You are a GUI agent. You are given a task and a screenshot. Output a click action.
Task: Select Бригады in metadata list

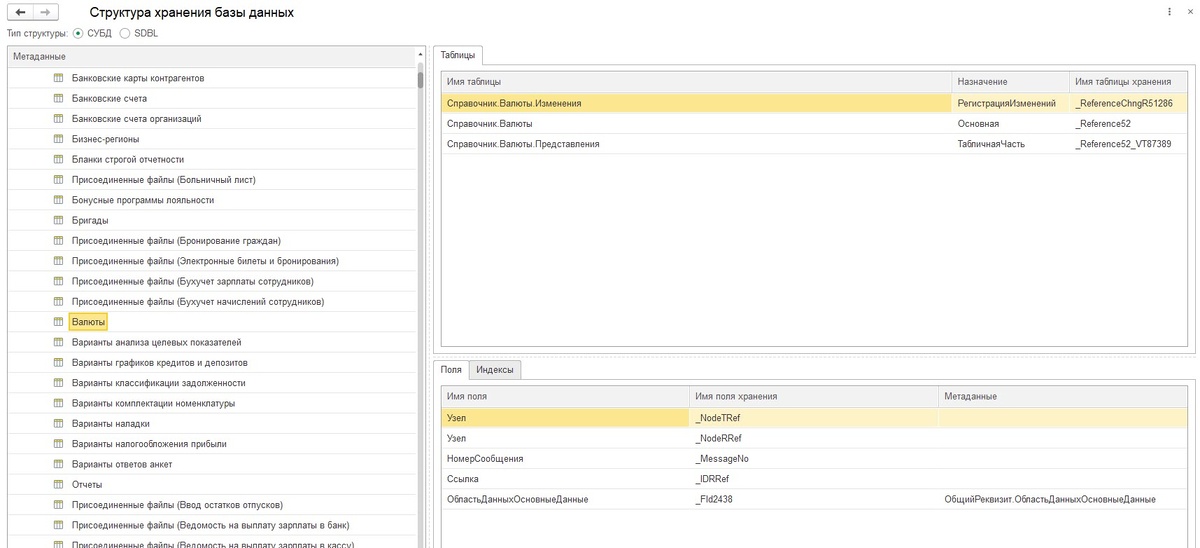pyautogui.click(x=90, y=220)
